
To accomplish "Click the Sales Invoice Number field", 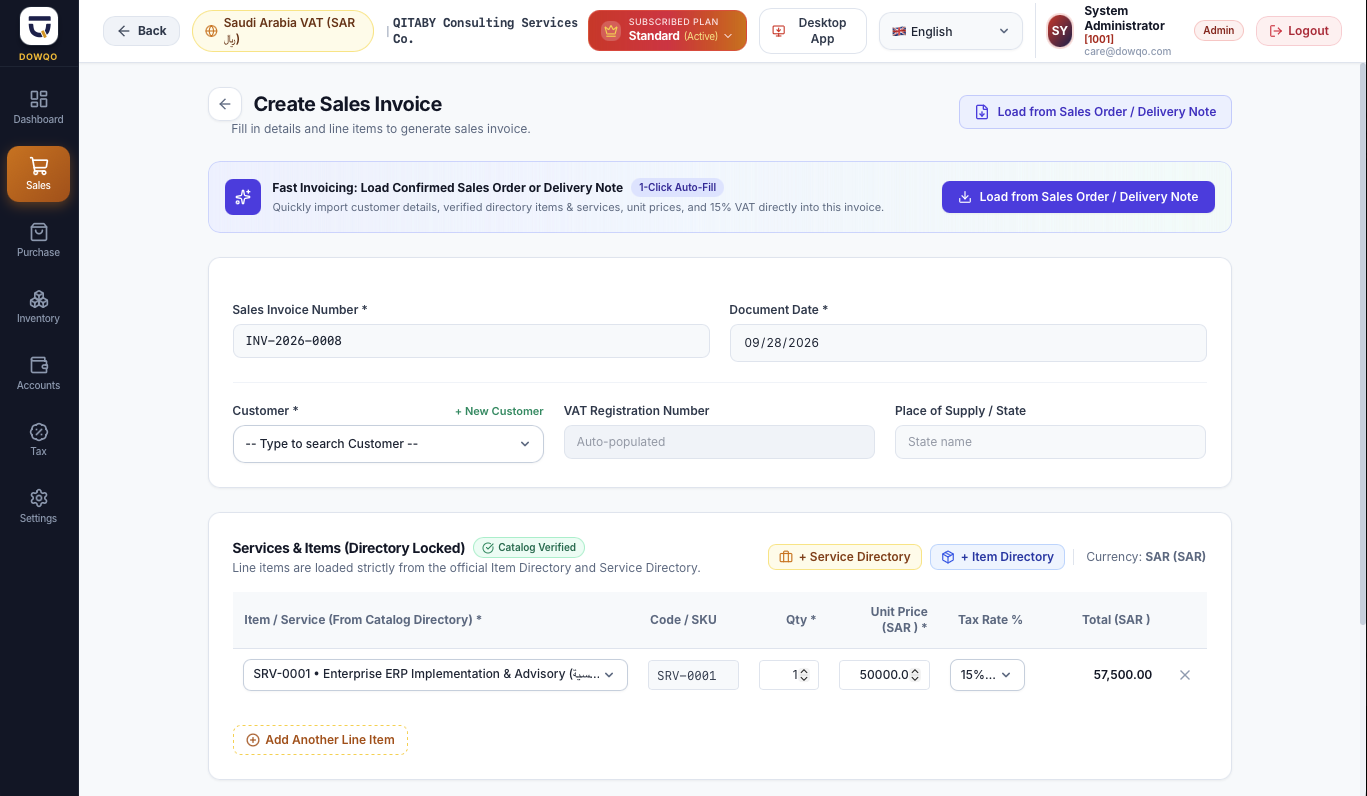I will [x=471, y=341].
